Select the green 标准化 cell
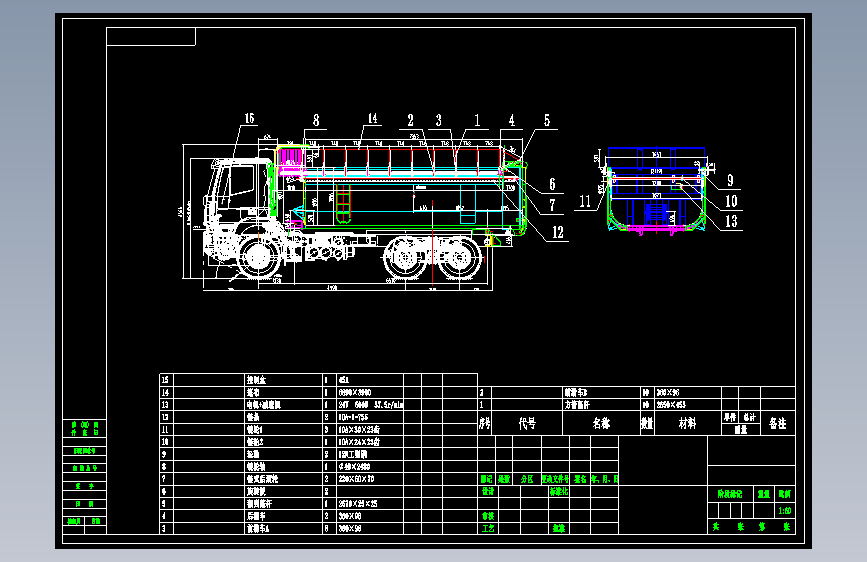 (558, 491)
